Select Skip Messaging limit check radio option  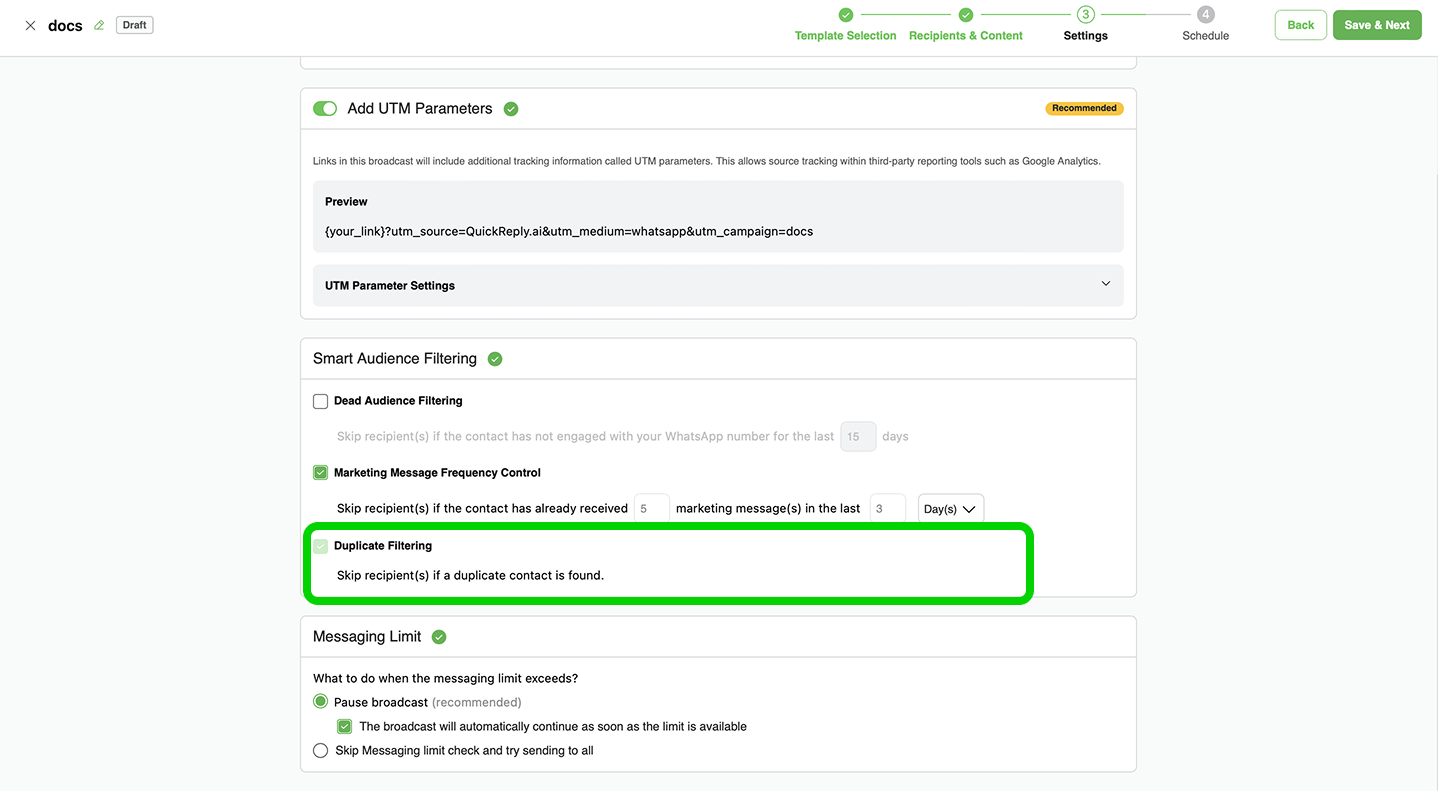coord(321,751)
